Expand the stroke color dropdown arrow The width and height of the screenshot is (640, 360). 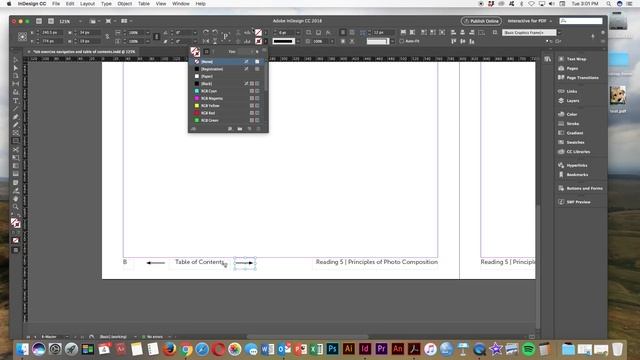265,41
